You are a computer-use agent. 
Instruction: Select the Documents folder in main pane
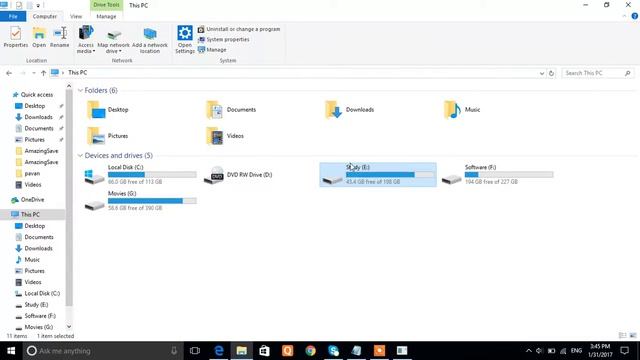click(x=232, y=110)
